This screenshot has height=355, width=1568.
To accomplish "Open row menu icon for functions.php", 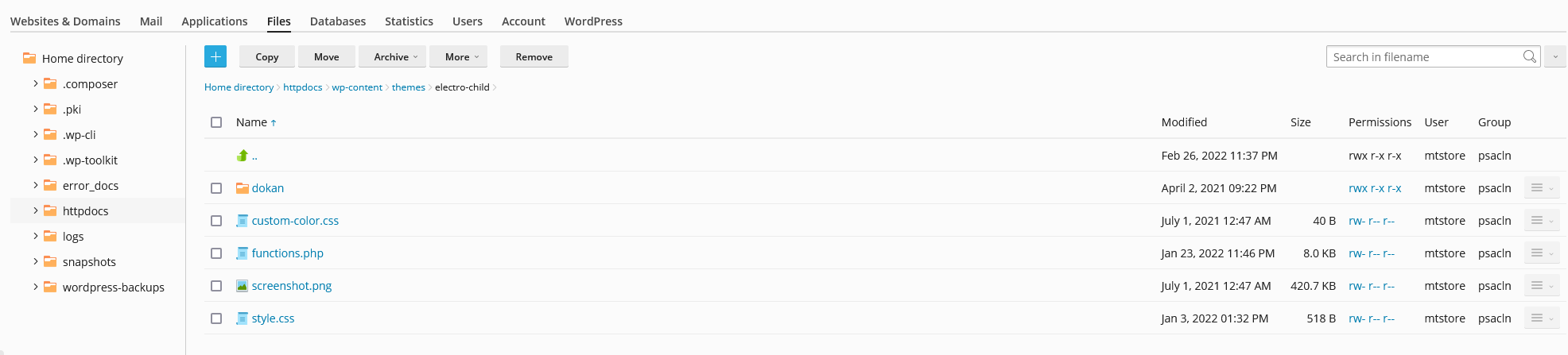I will click(x=1541, y=253).
